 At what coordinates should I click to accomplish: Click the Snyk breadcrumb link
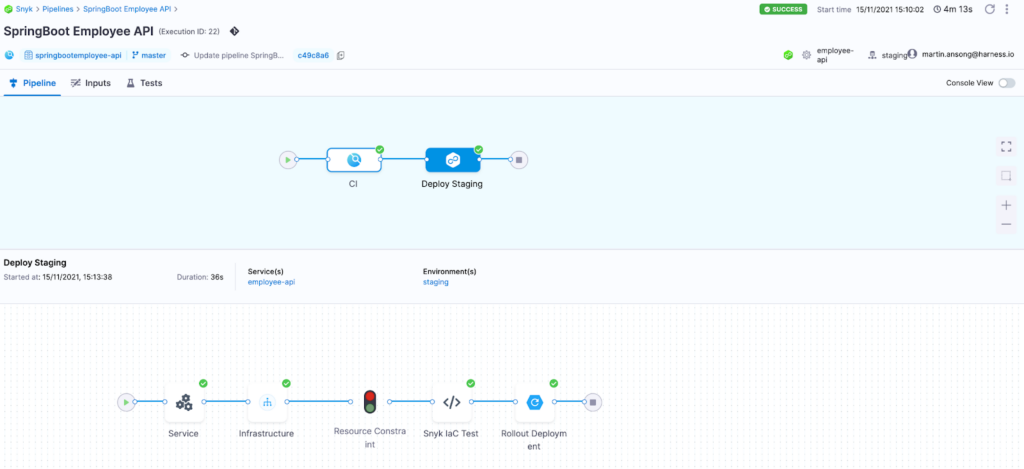25,9
